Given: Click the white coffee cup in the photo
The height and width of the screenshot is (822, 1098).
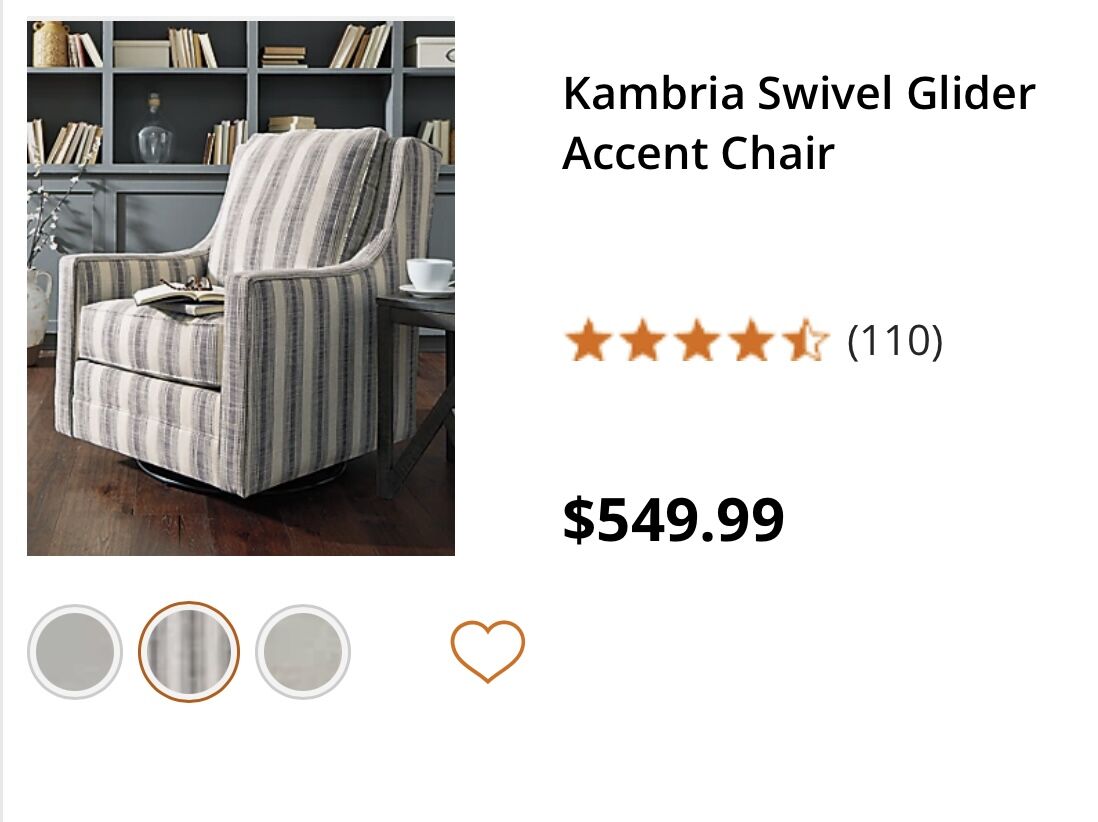Looking at the screenshot, I should [x=430, y=274].
